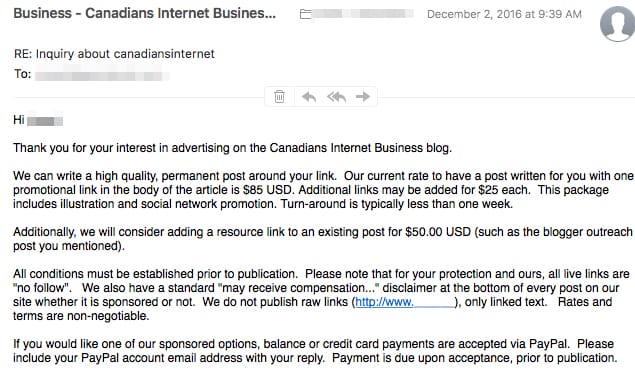This screenshot has width=635, height=370.
Task: Select the subject RE: Inquiry about canadiansinternet
Action: tap(114, 54)
